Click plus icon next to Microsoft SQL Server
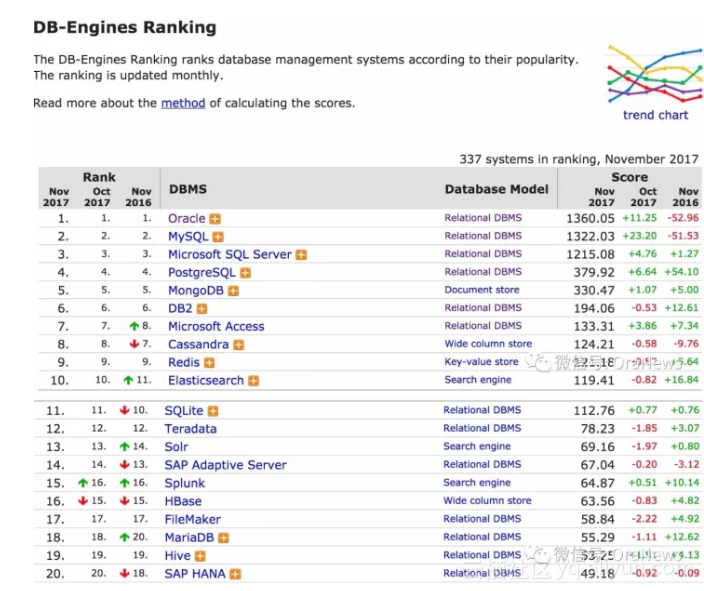The height and width of the screenshot is (591, 704). (x=301, y=255)
